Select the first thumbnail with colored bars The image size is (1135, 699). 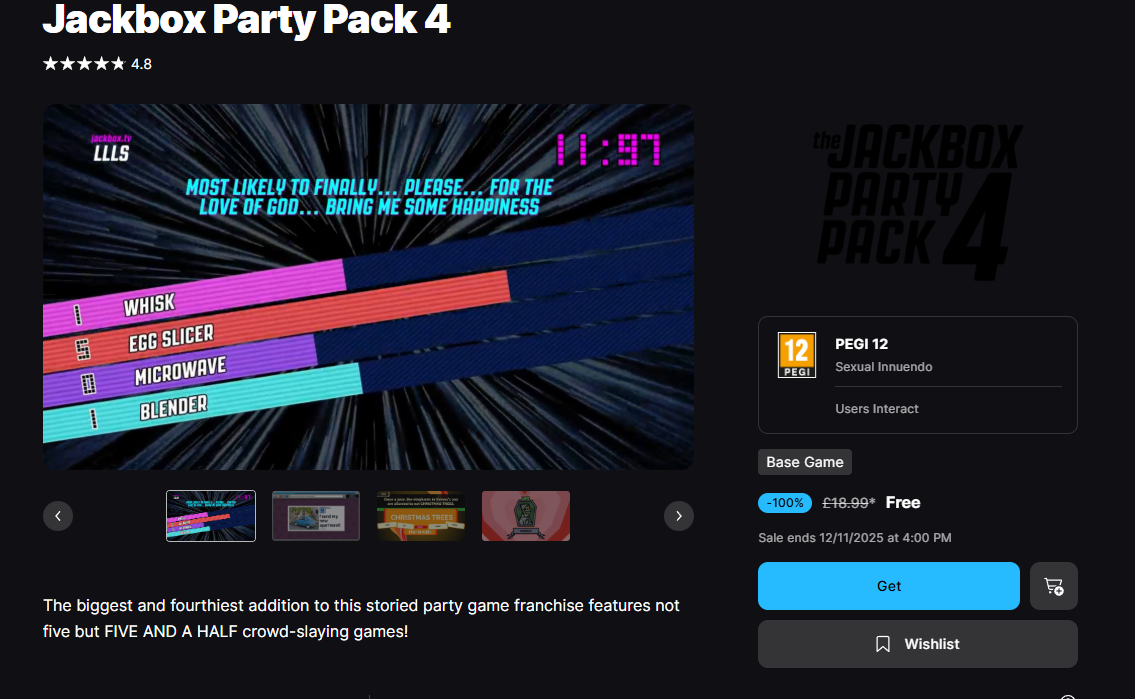click(211, 516)
